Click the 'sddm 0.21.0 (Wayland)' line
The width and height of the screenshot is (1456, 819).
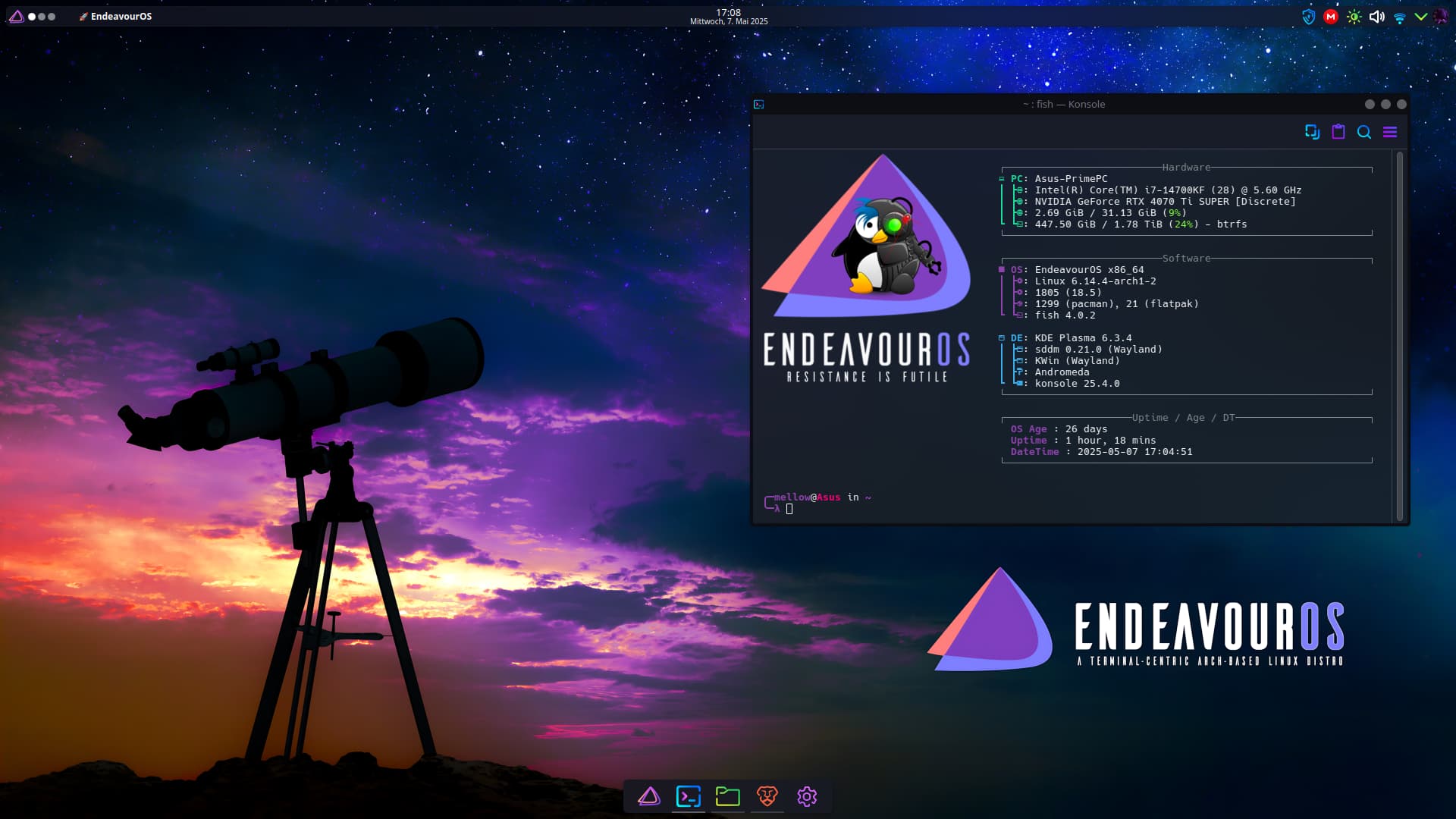(1098, 350)
